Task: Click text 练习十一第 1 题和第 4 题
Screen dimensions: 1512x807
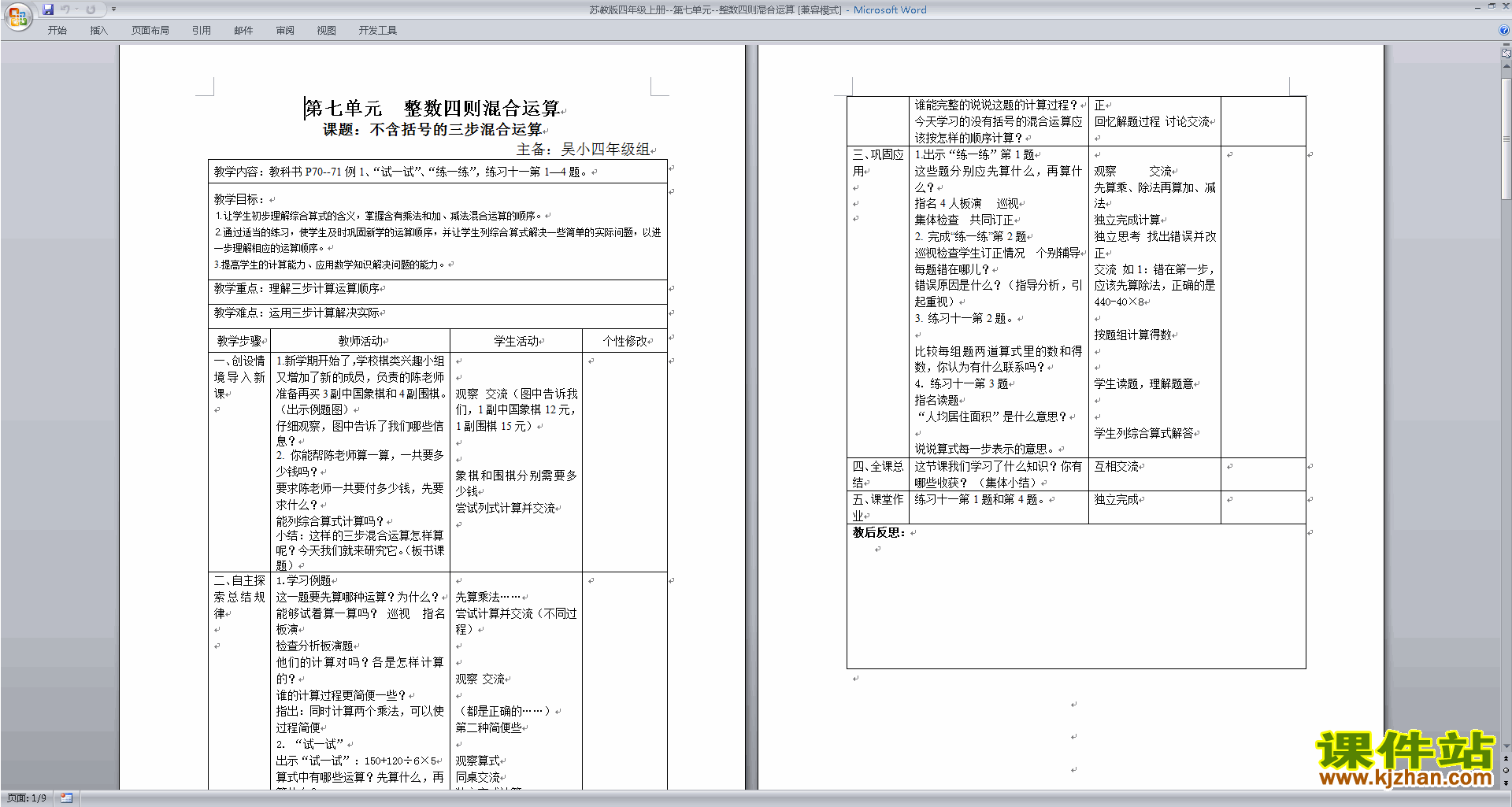Action: click(980, 500)
